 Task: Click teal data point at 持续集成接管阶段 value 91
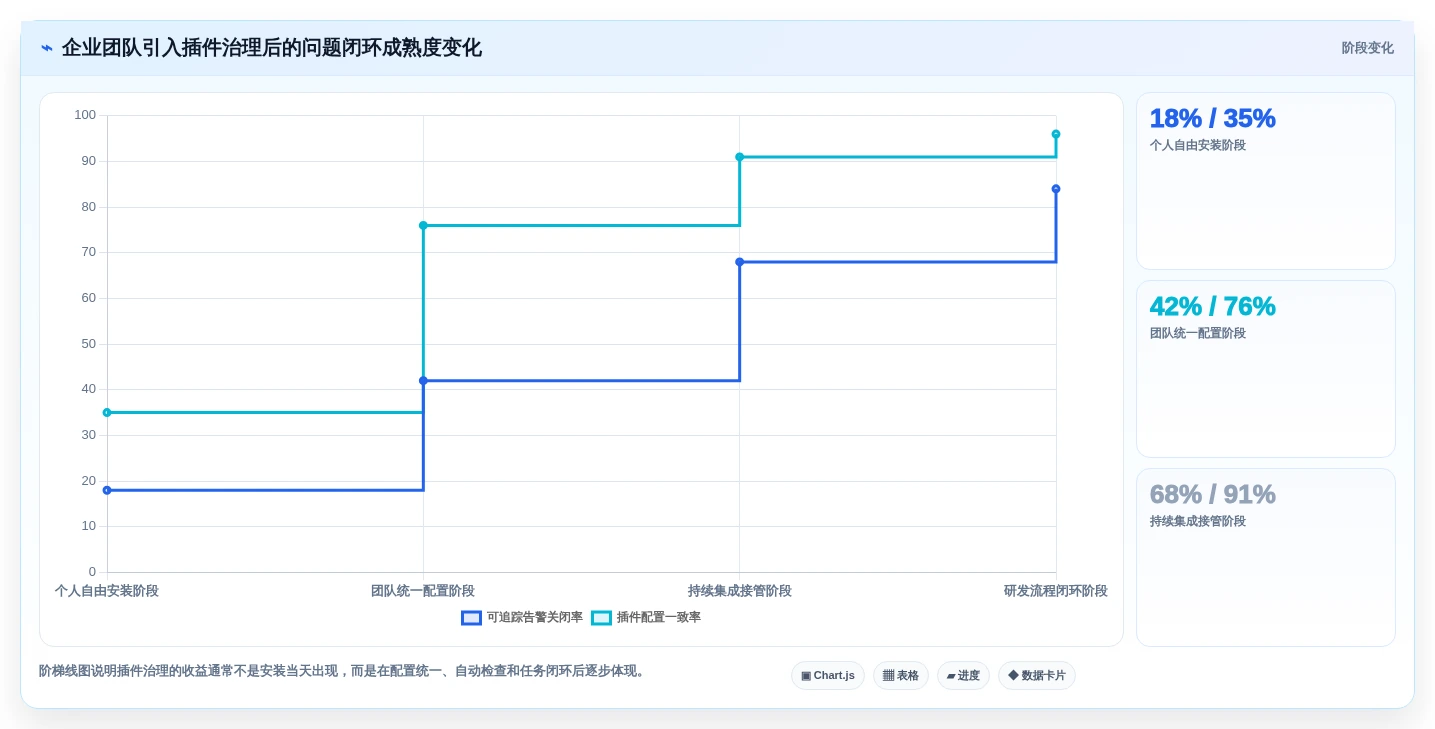[x=740, y=157]
